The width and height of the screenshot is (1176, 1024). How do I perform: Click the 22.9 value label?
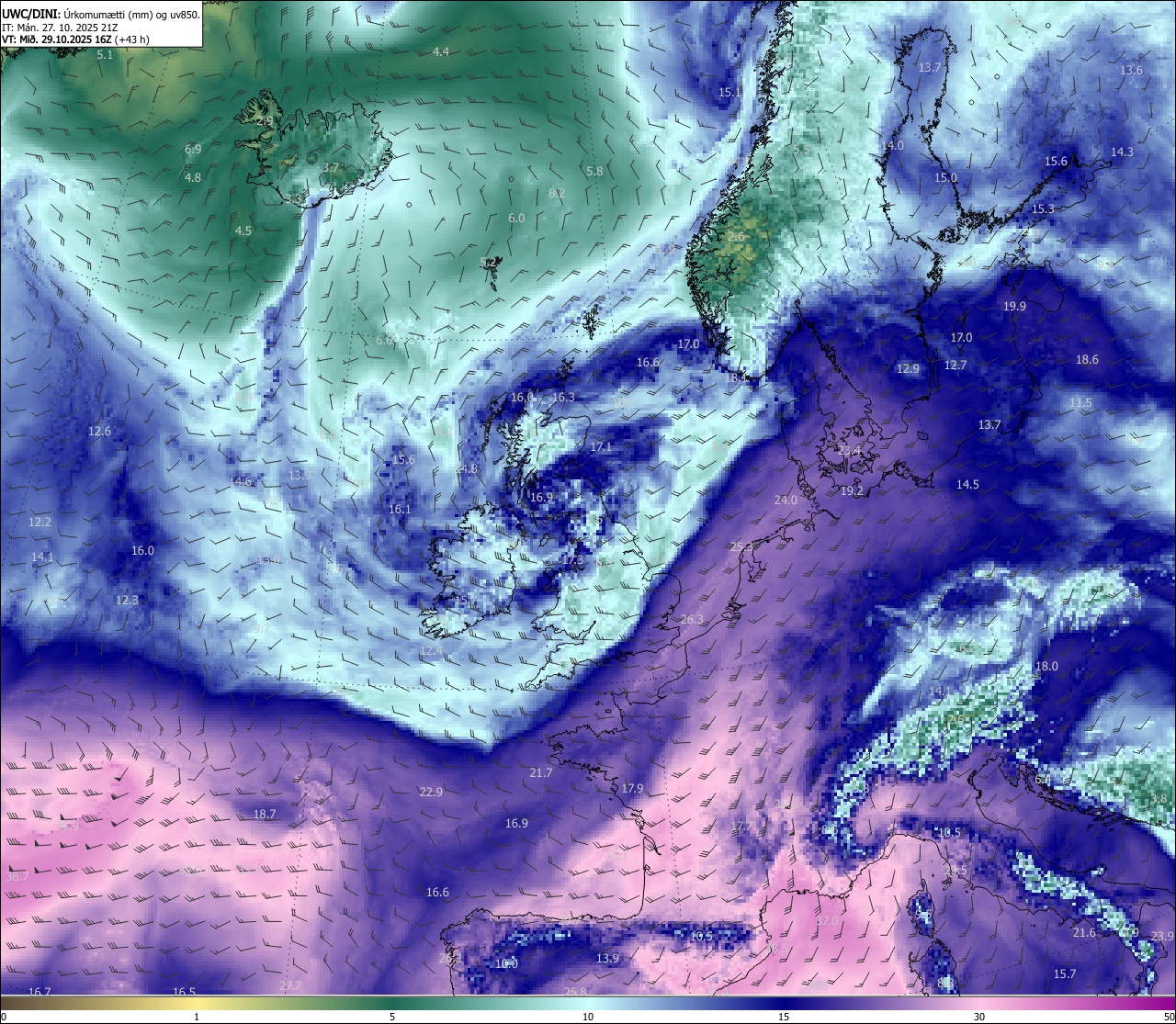click(x=431, y=793)
